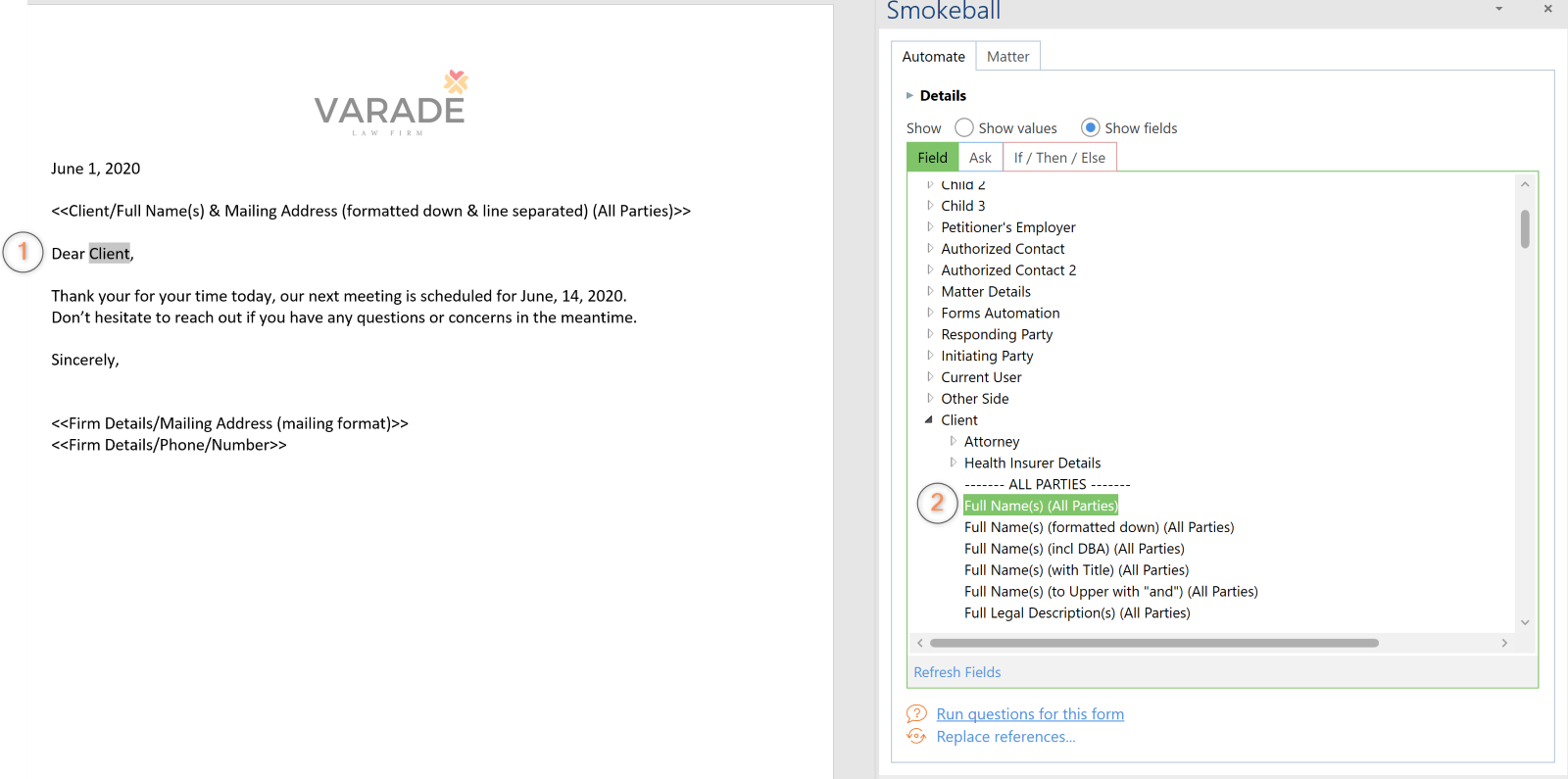
Task: Click the horizontal scrollbar thumb in field list
Action: point(1154,643)
